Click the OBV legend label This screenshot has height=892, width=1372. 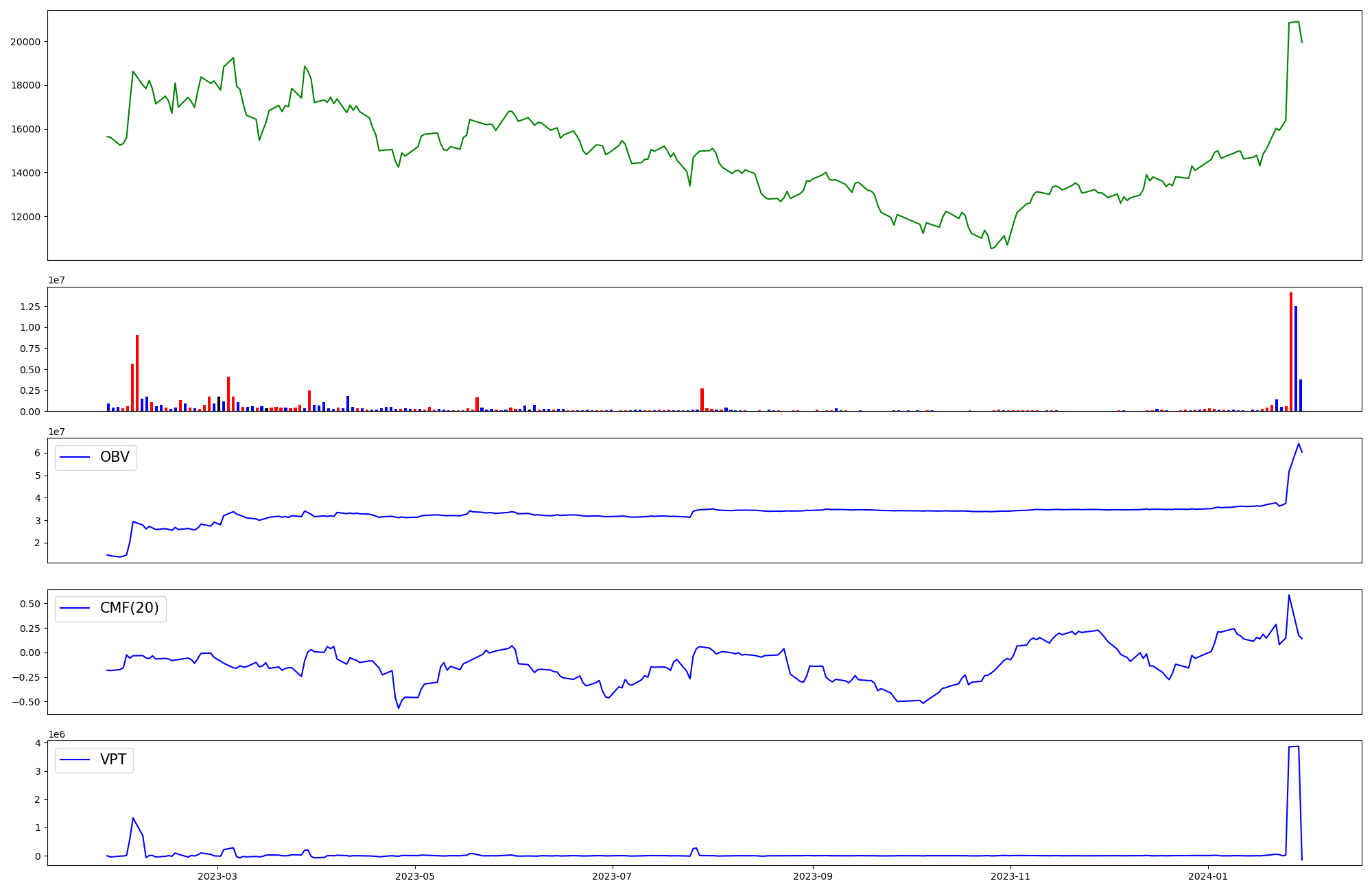(x=115, y=457)
